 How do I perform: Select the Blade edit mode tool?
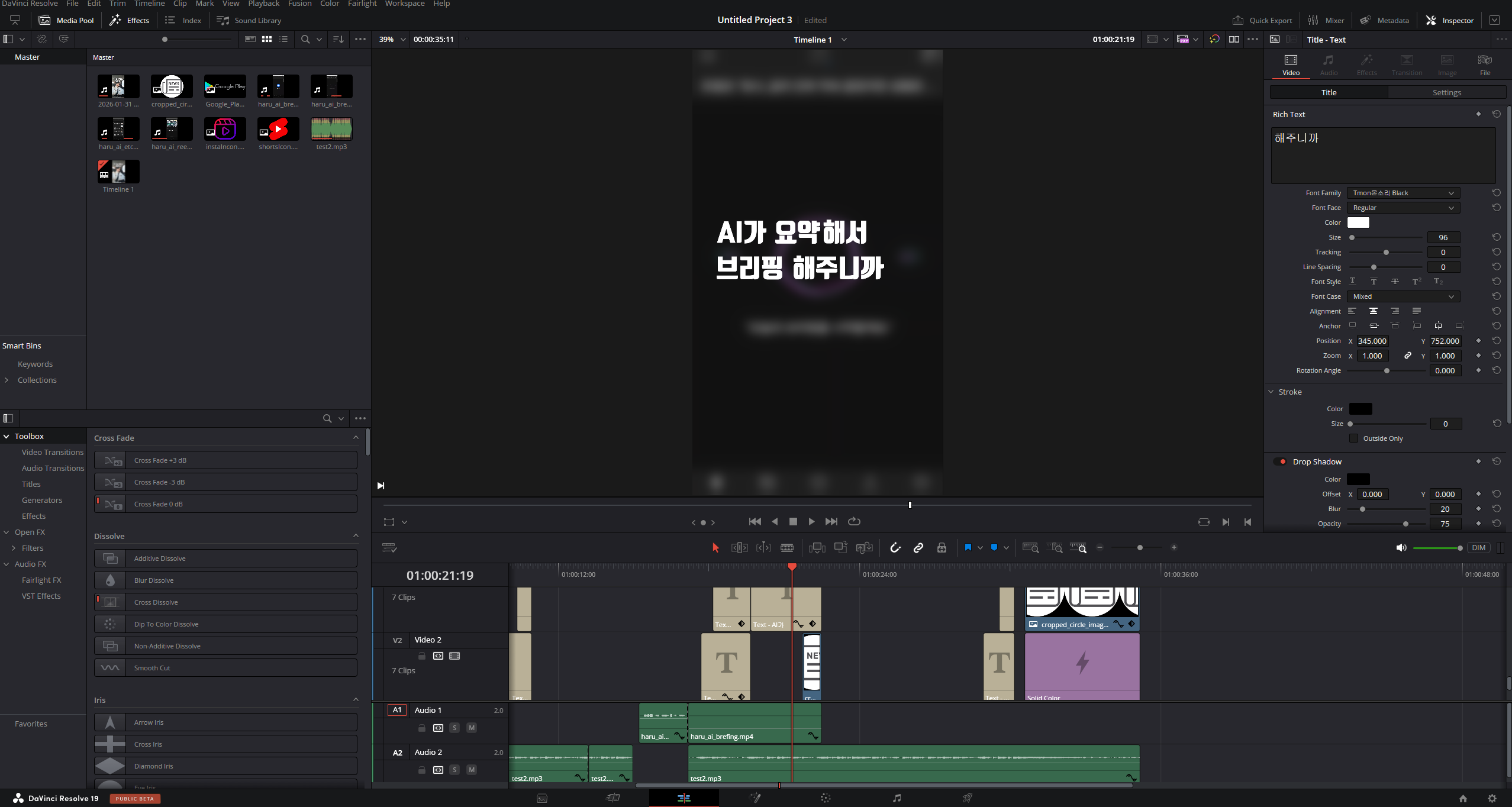(x=787, y=548)
